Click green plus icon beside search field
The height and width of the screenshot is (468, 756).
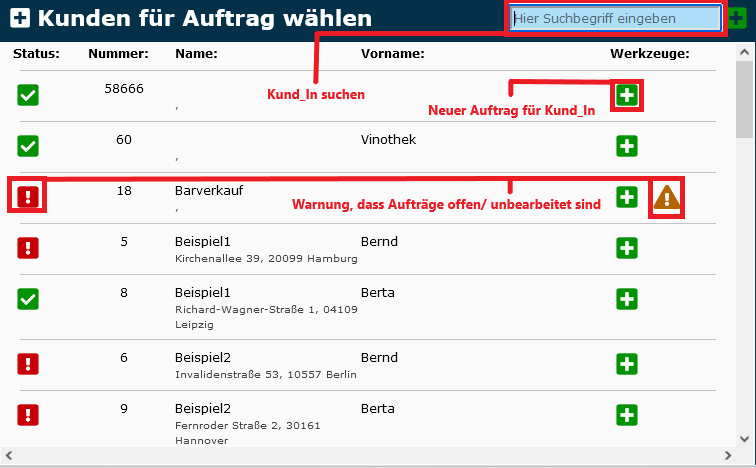[x=736, y=19]
